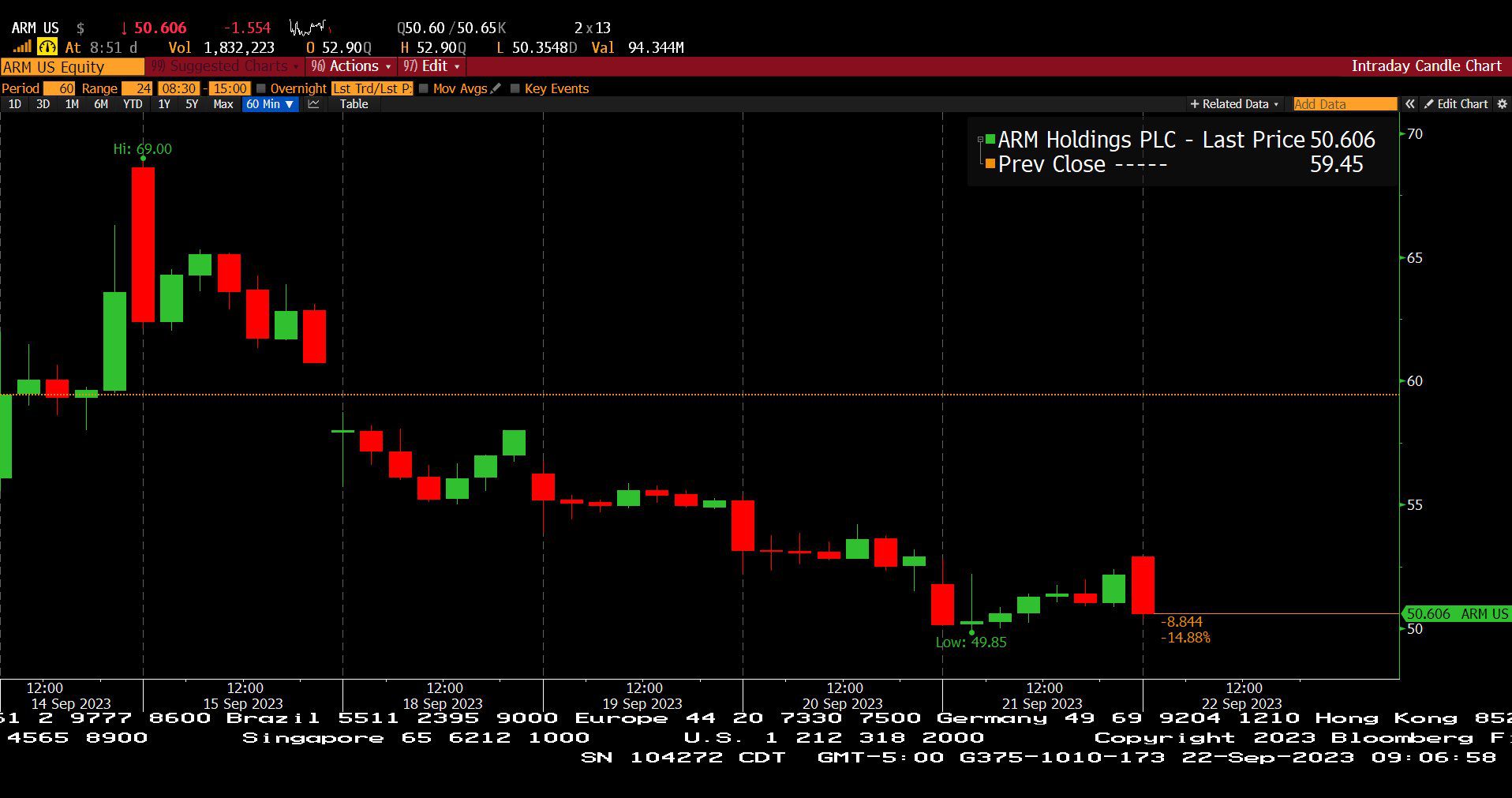The height and width of the screenshot is (798, 1512).
Task: Click the 70 price axis label
Action: click(x=1415, y=134)
